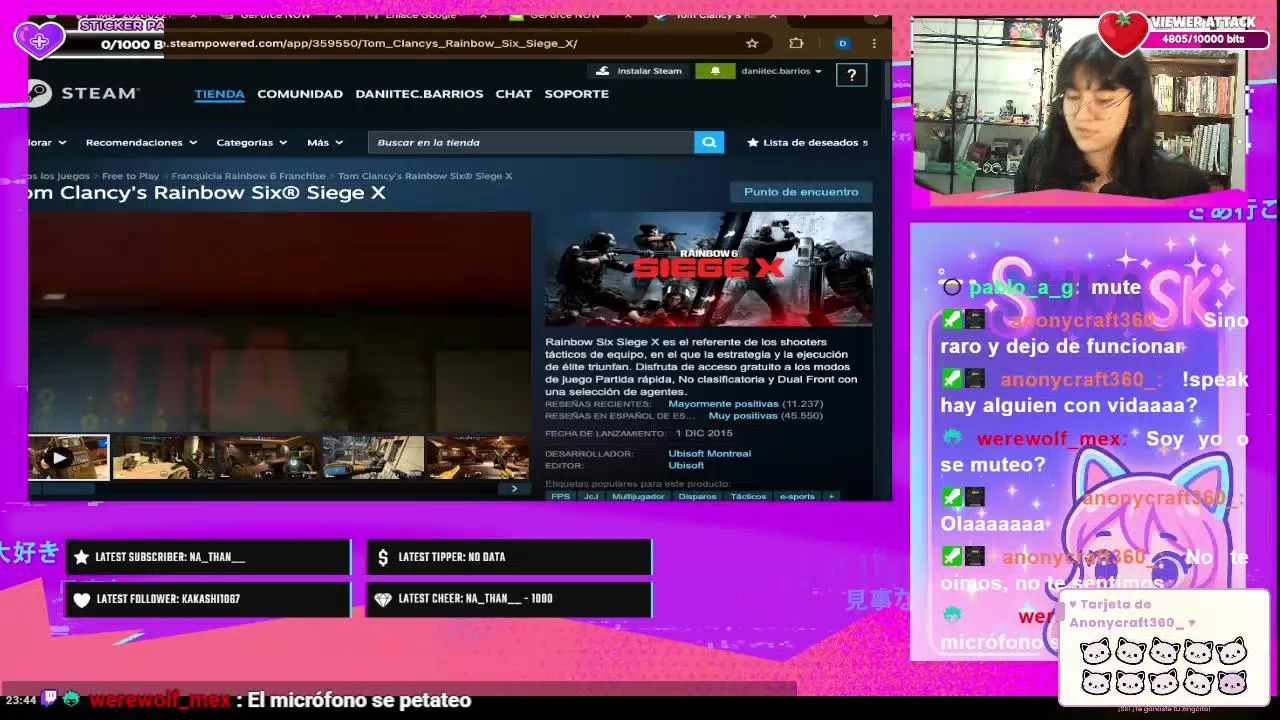This screenshot has height=720, width=1280.
Task: Select the JcJ tag
Action: tap(591, 496)
